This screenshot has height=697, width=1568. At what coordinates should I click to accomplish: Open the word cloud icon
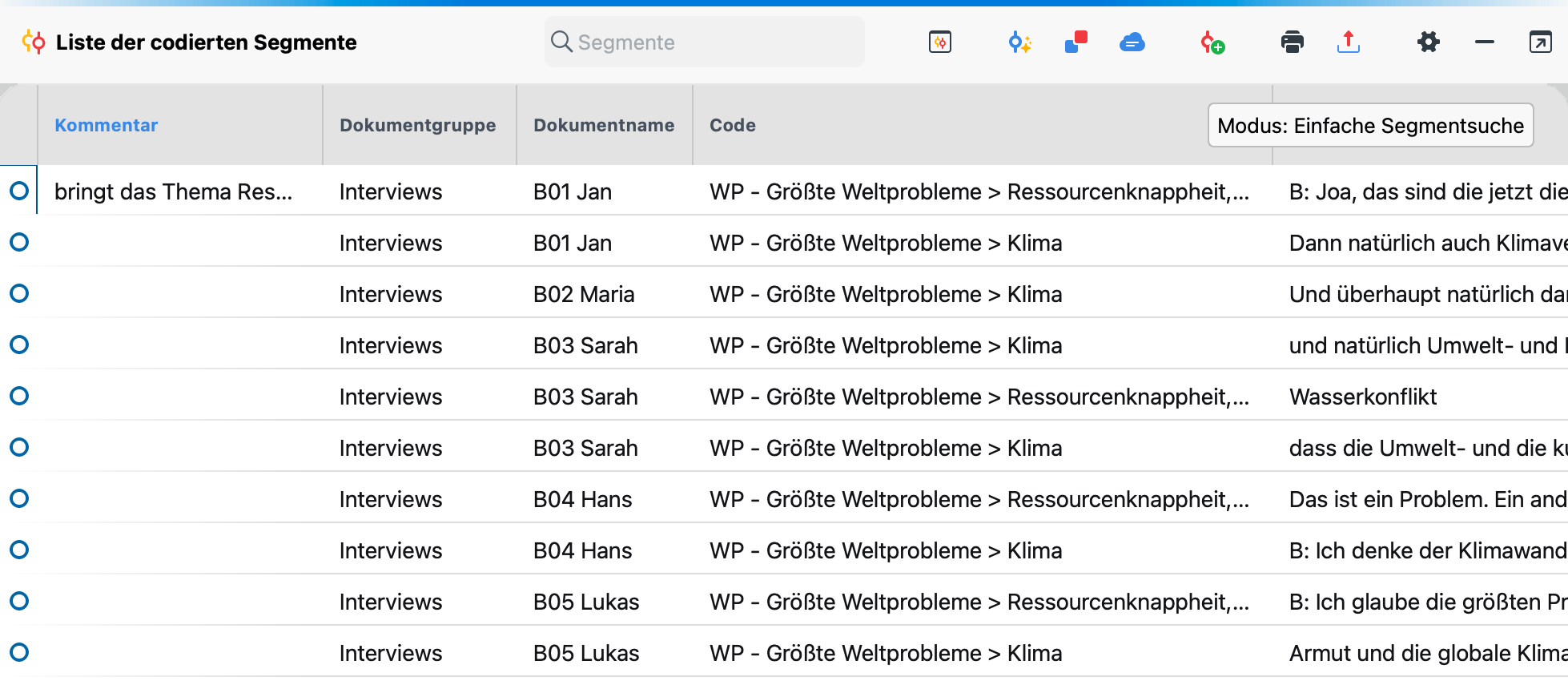[1132, 42]
